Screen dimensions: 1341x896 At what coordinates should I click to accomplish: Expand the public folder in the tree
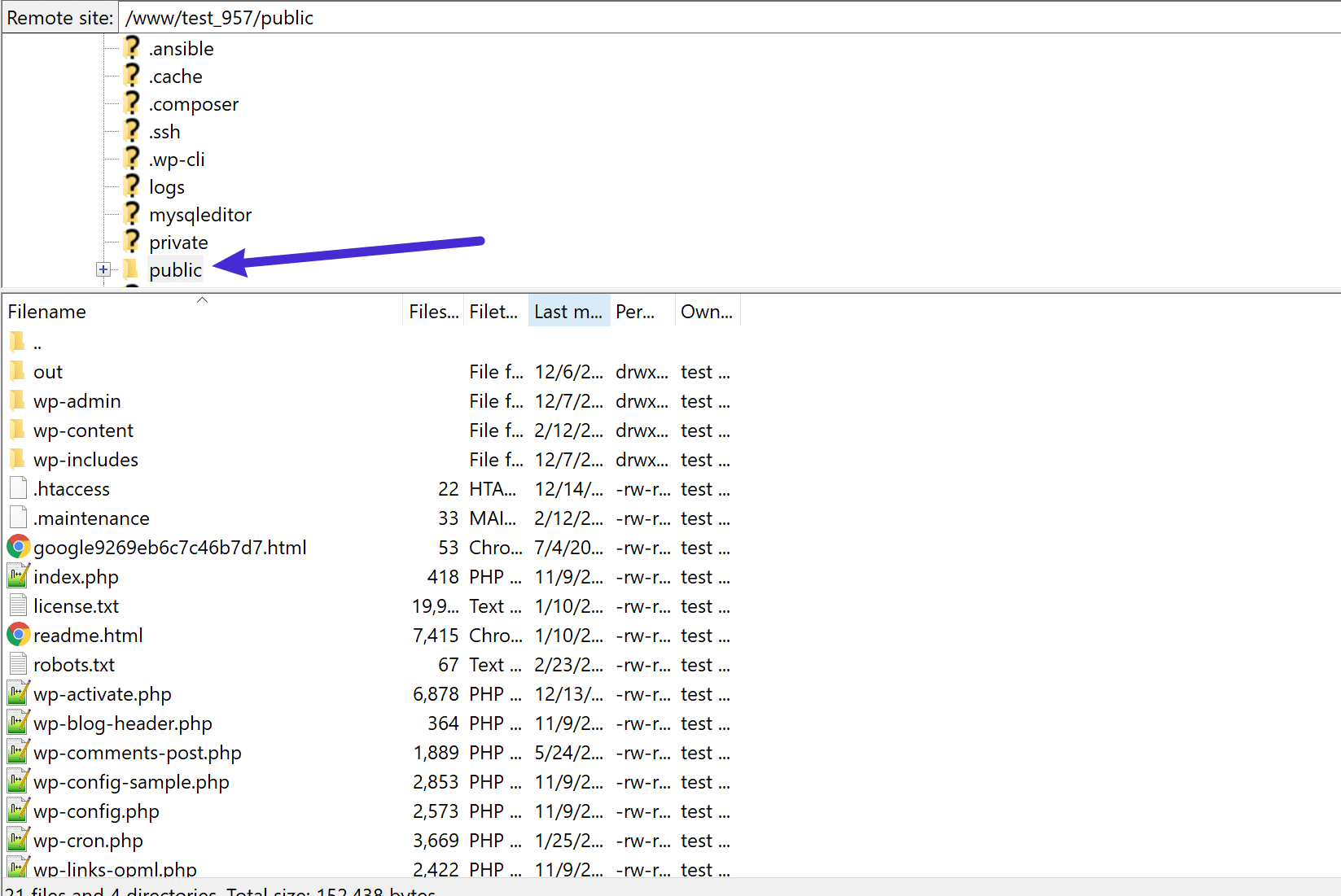pyautogui.click(x=103, y=269)
